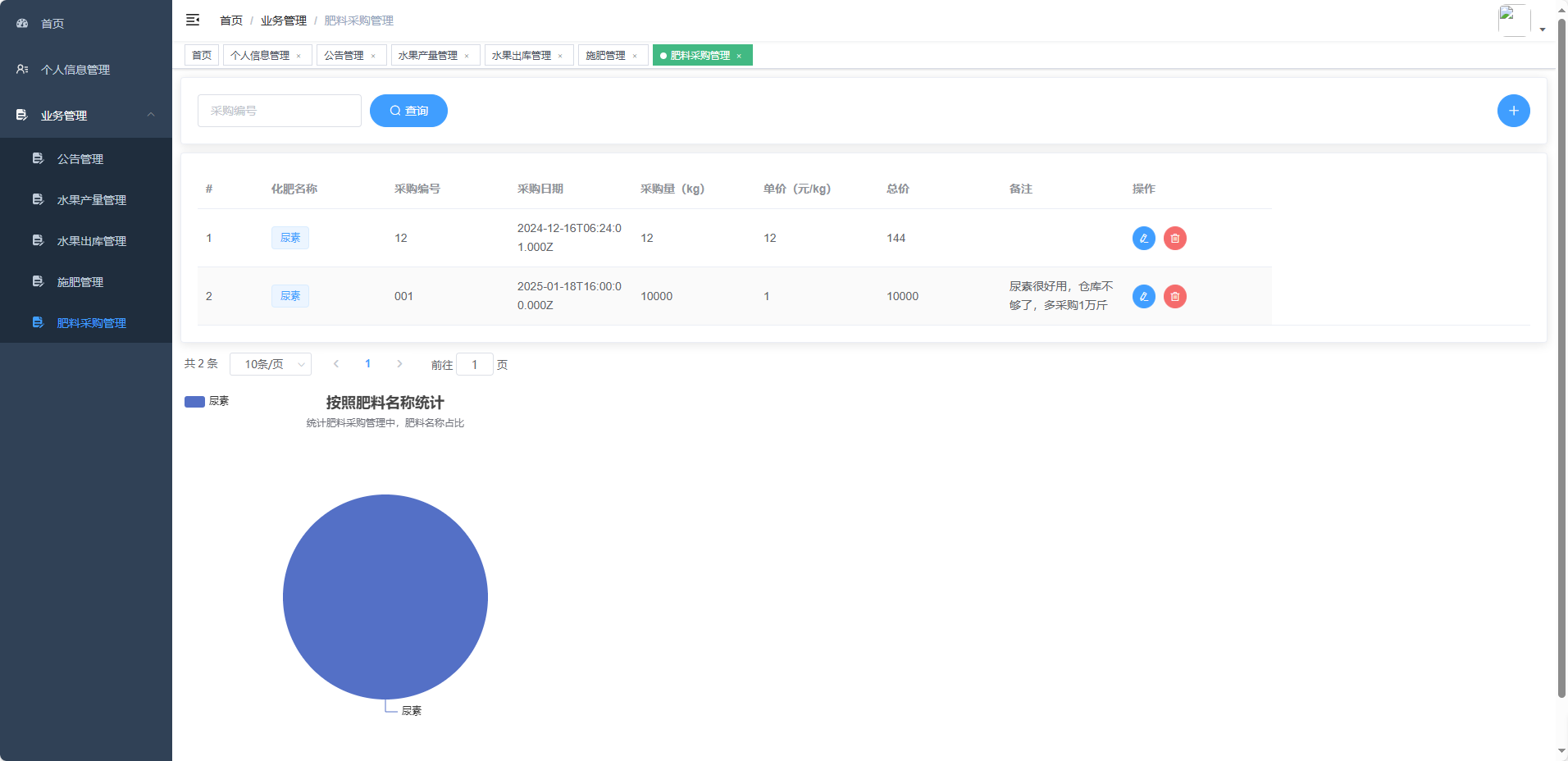This screenshot has height=761, width=1568.
Task: Delete the first row purchase record
Action: coord(1174,238)
